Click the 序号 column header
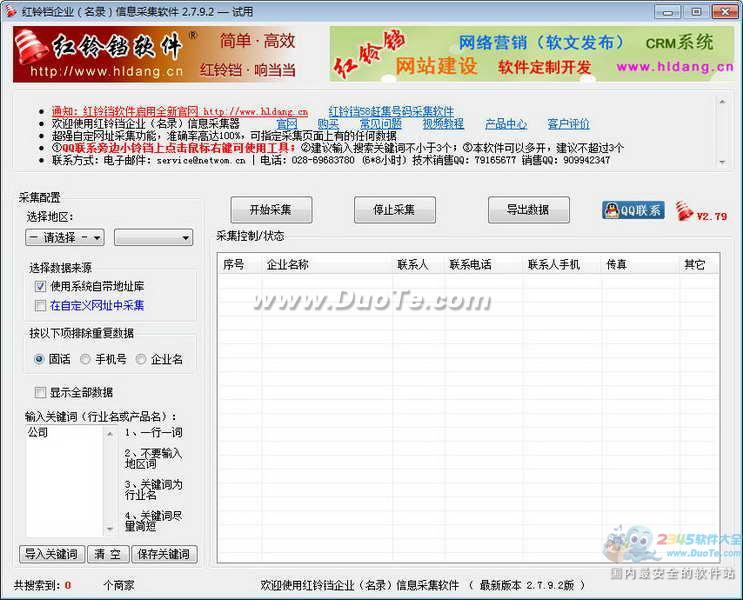The image size is (743, 600). (240, 264)
